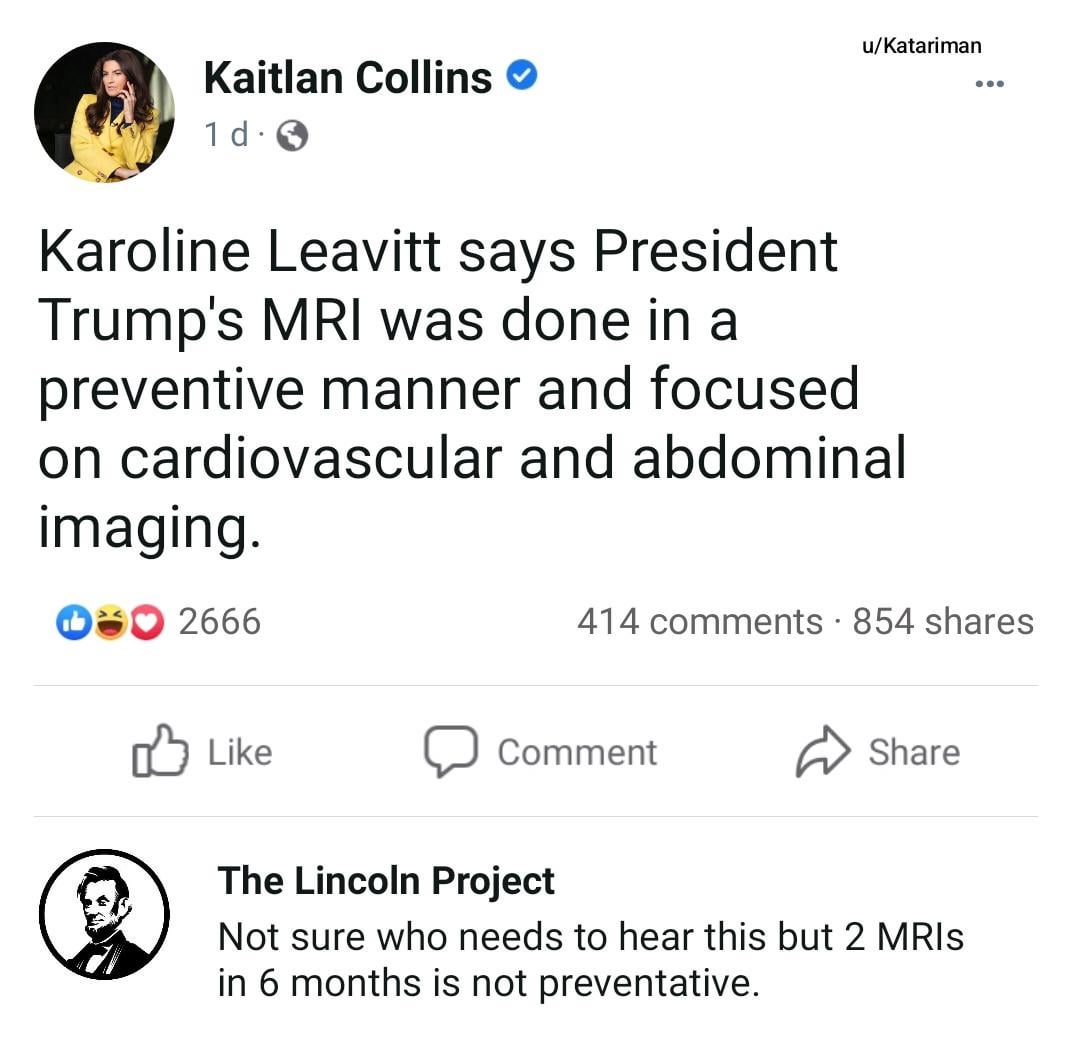
Task: Click the red heart reaction emoji
Action: click(x=148, y=622)
